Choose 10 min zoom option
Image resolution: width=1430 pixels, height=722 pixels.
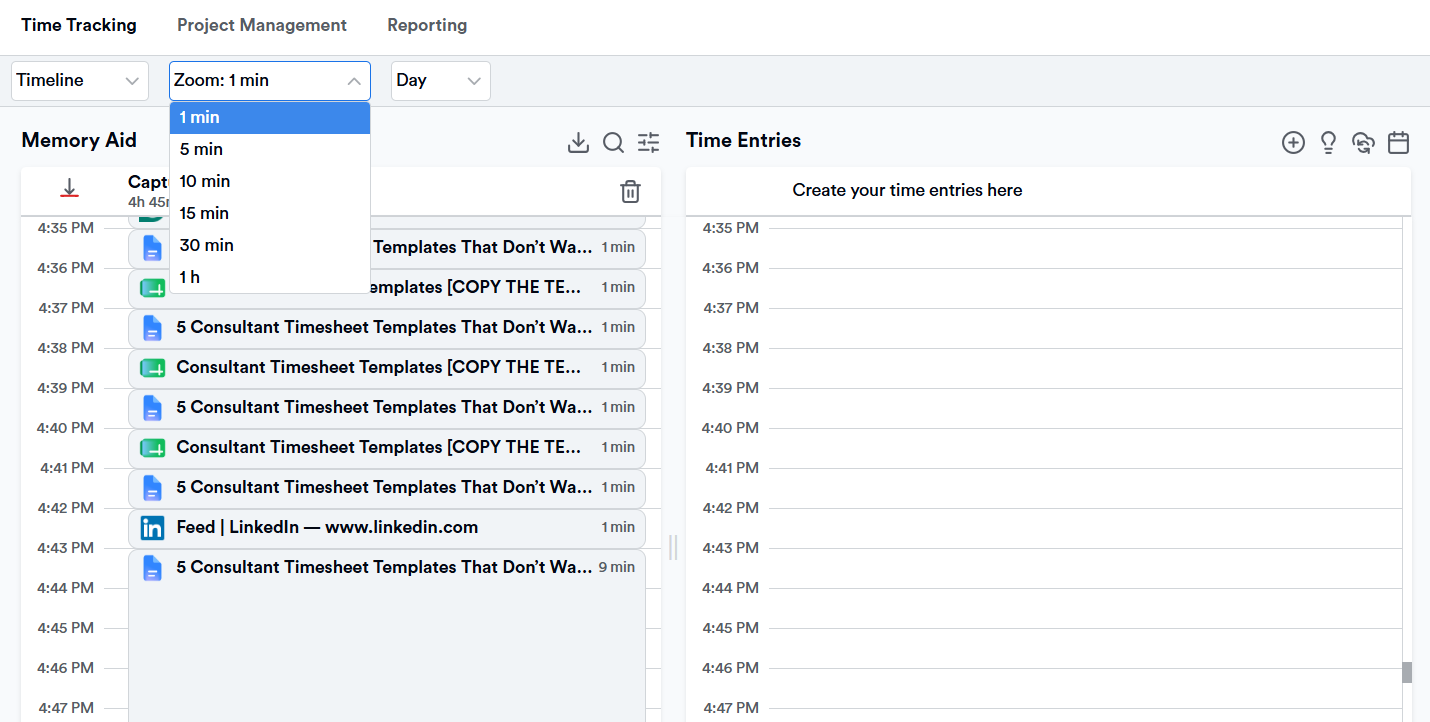[270, 181]
